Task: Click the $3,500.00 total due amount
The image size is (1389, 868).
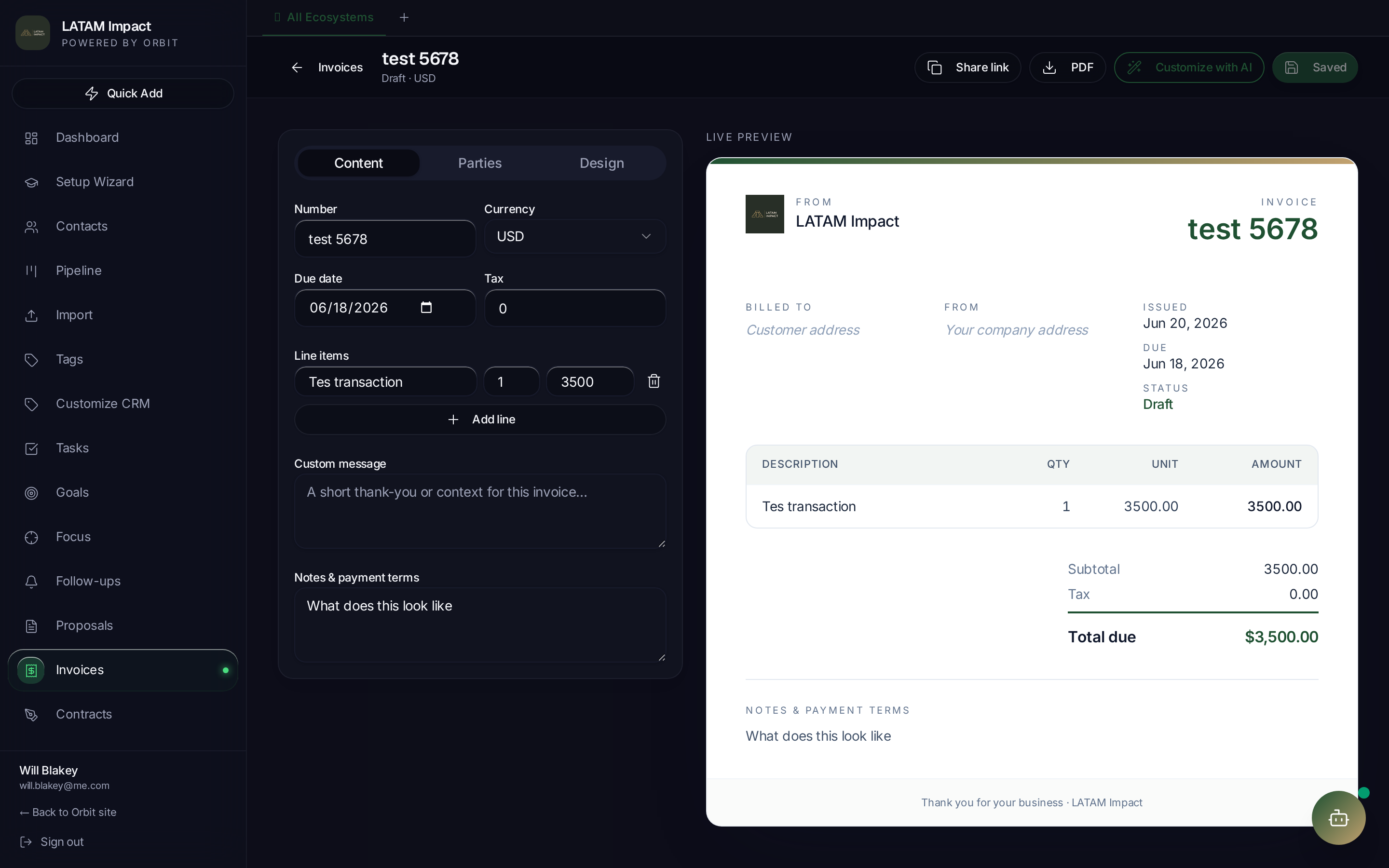Action: click(1281, 637)
